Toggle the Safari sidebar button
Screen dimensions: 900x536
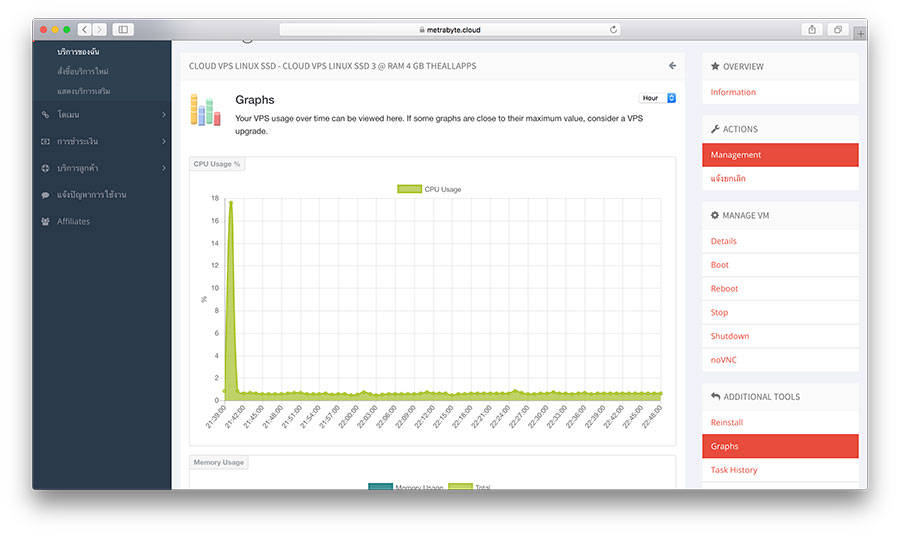tap(122, 30)
